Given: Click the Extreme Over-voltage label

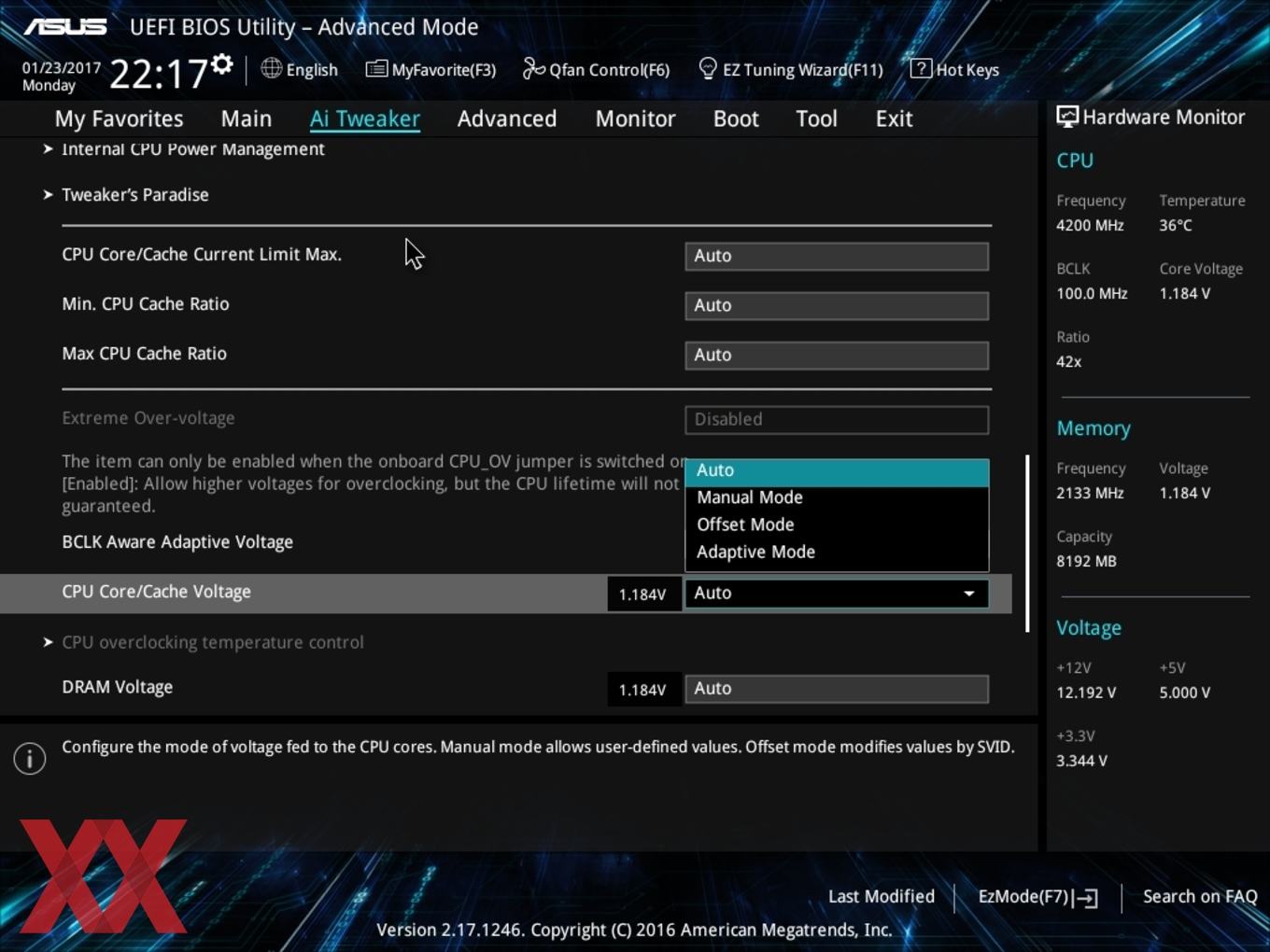Looking at the screenshot, I should pos(148,418).
